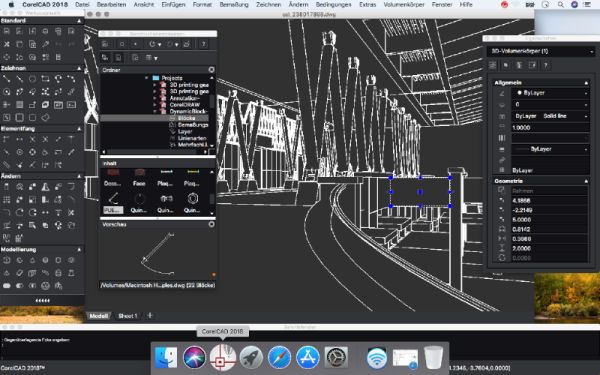This screenshot has width=600, height=375.
Task: Switch to the Sheet1 tab
Action: [x=127, y=316]
